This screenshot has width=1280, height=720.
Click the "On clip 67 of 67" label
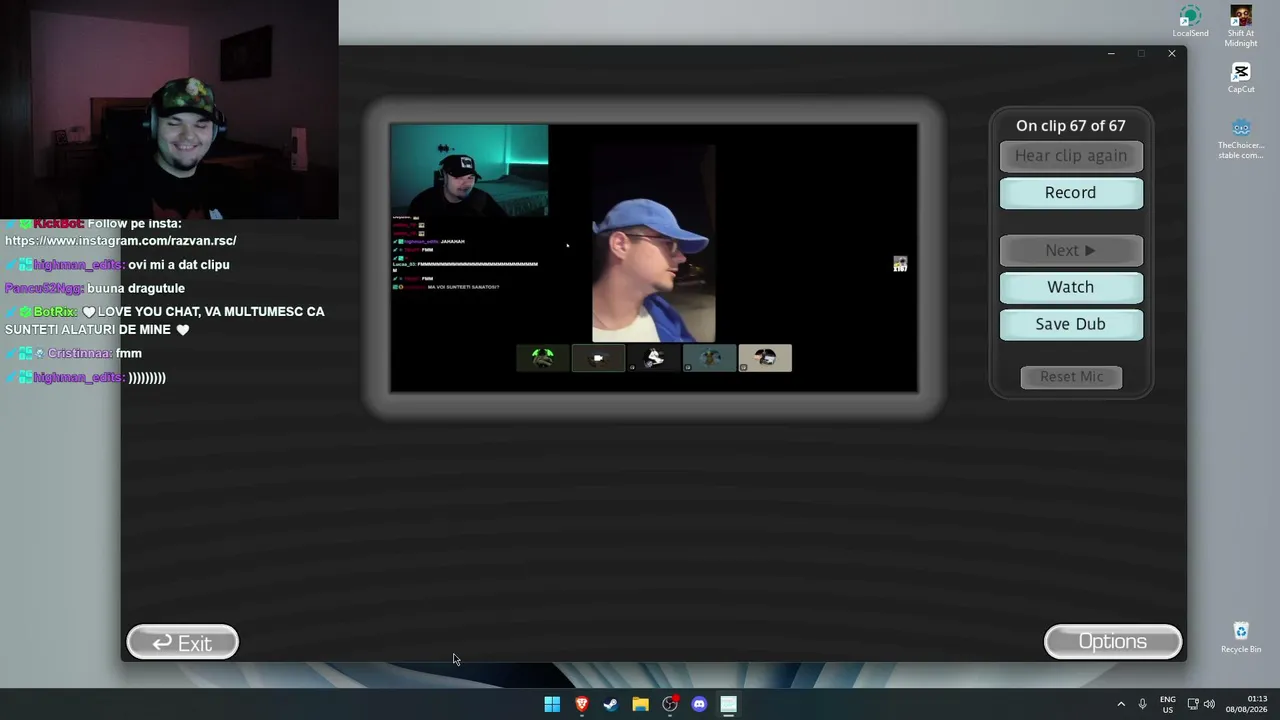pos(1071,126)
